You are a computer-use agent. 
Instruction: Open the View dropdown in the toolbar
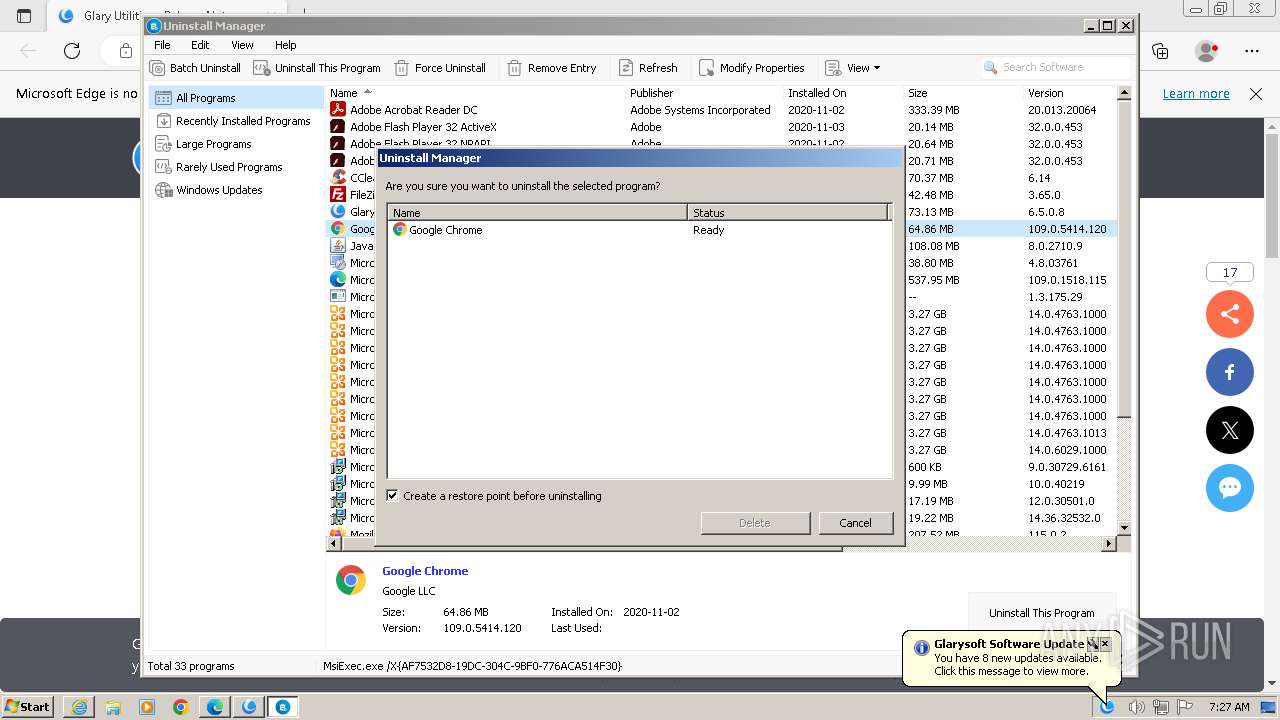[x=853, y=68]
